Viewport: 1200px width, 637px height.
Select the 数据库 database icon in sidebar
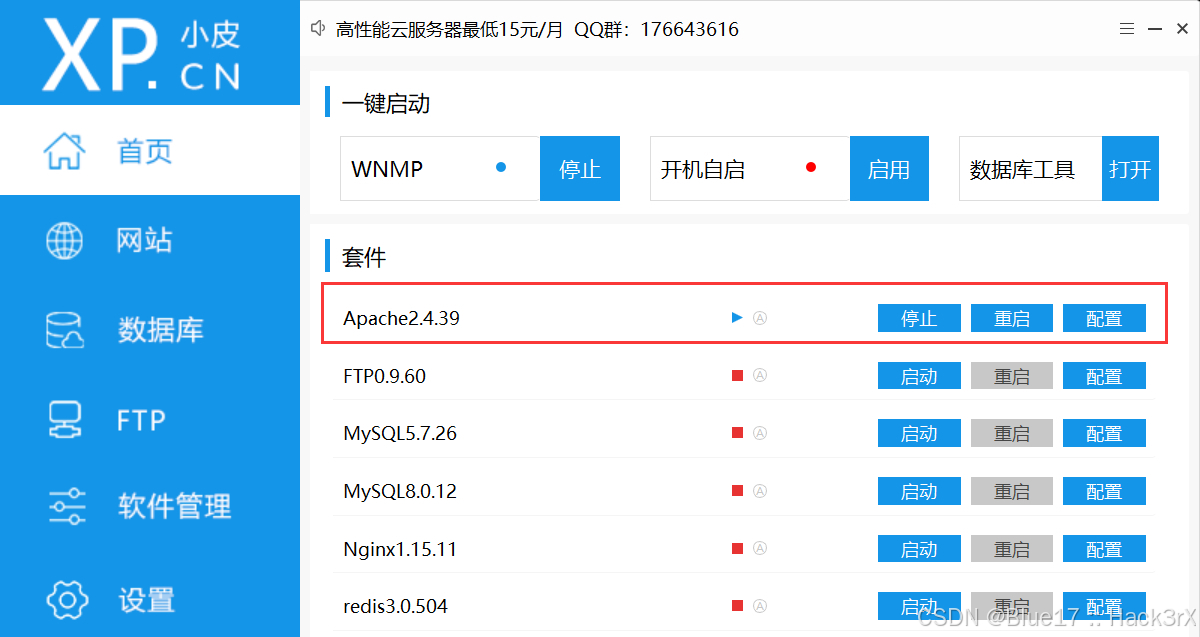[64, 330]
